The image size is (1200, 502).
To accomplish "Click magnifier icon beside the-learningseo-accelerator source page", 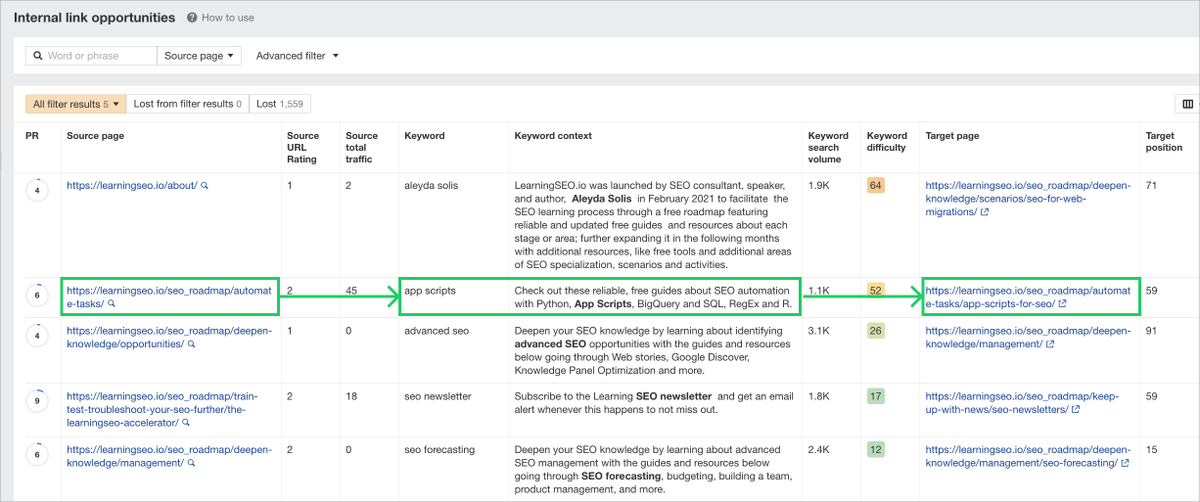I will (x=187, y=423).
